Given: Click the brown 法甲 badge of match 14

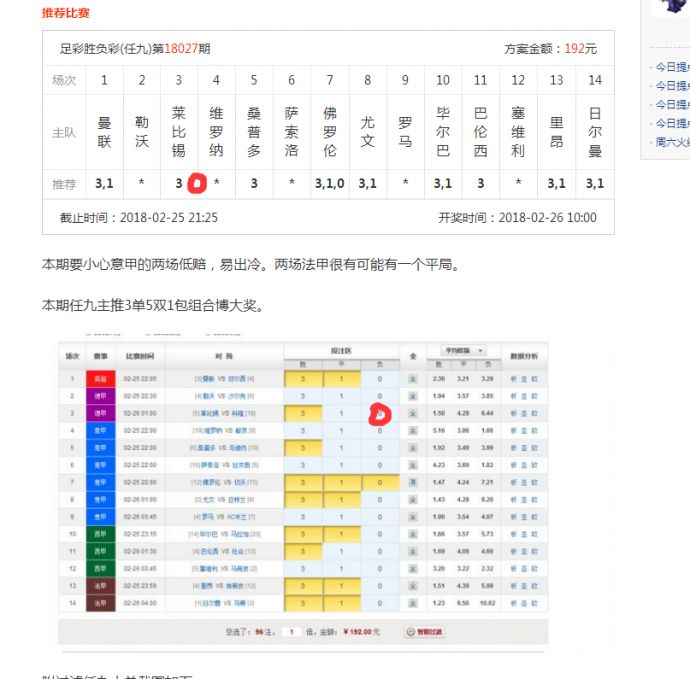Looking at the screenshot, I should click(x=101, y=603).
